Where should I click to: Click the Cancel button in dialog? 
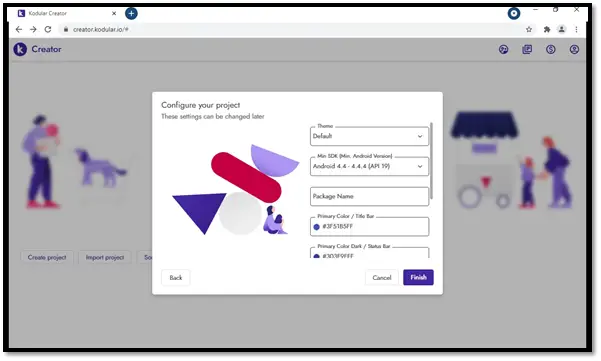pos(382,277)
